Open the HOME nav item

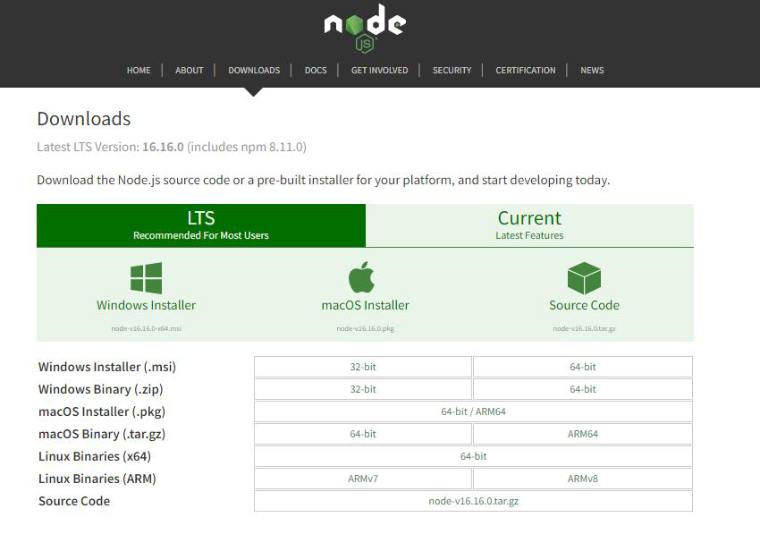(x=139, y=70)
